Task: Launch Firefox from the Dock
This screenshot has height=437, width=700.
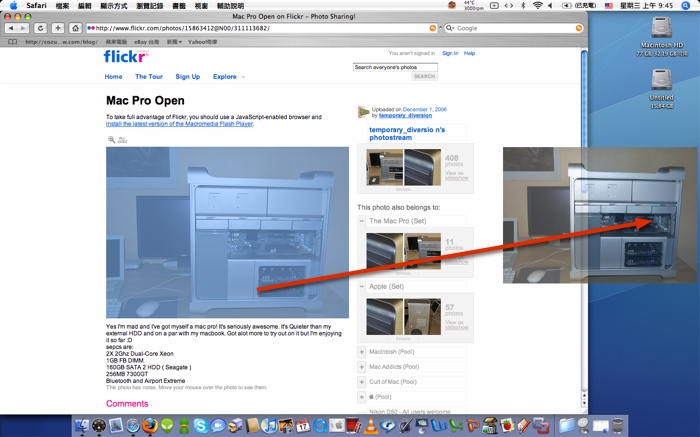Action: [x=150, y=425]
